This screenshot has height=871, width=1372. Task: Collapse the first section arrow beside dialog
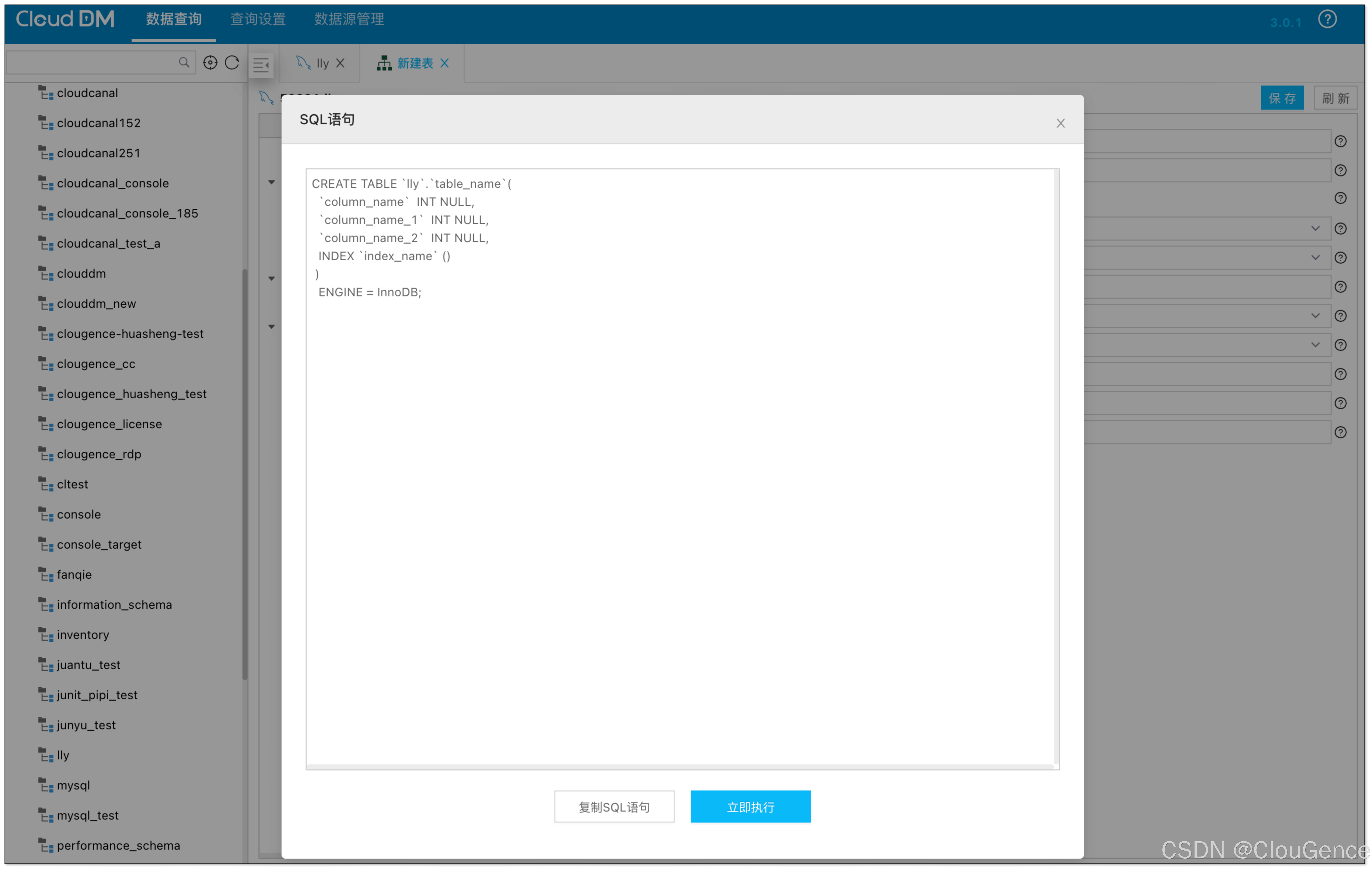272,182
